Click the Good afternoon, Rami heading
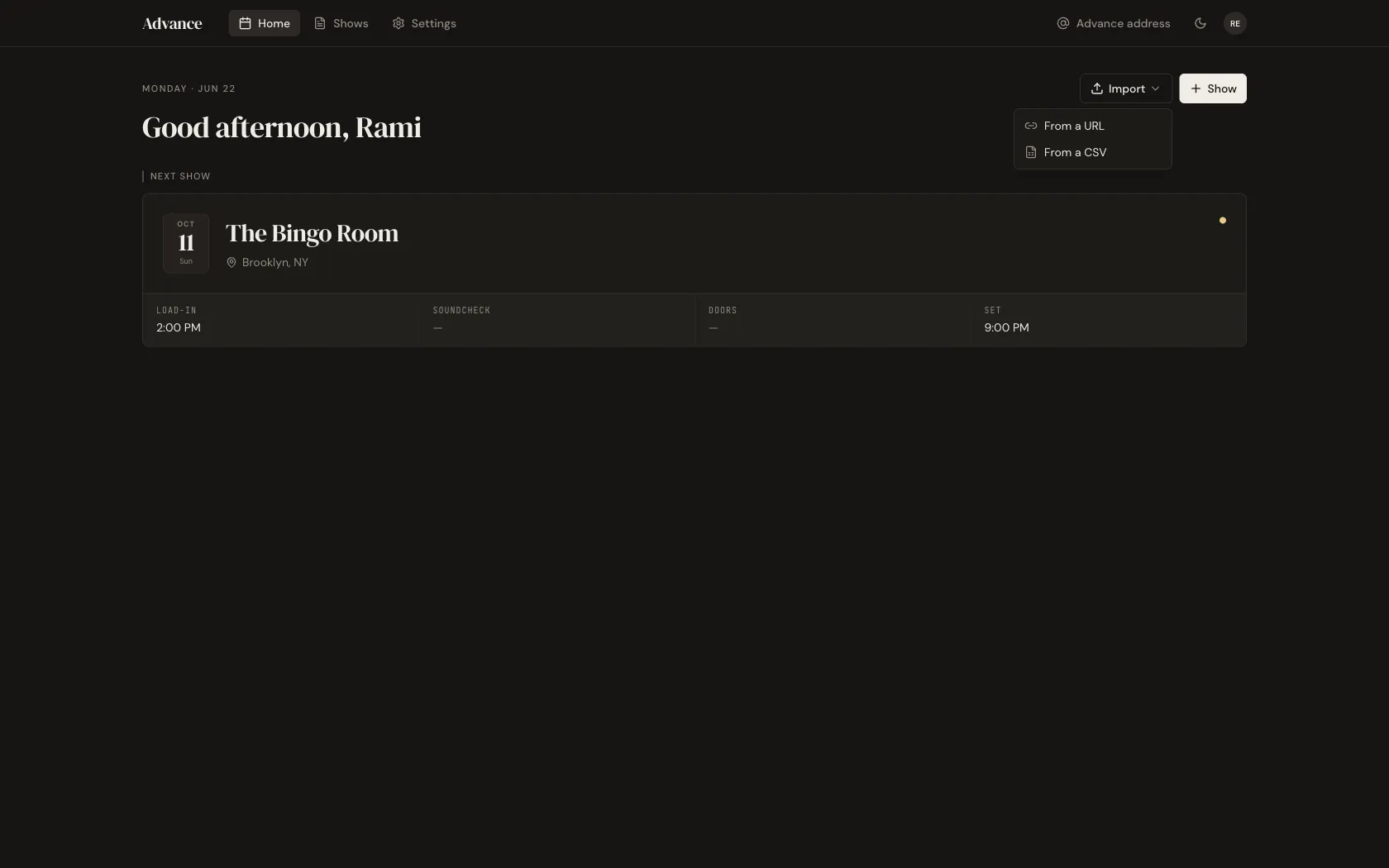Screen dimensions: 1389x868 pos(282,127)
